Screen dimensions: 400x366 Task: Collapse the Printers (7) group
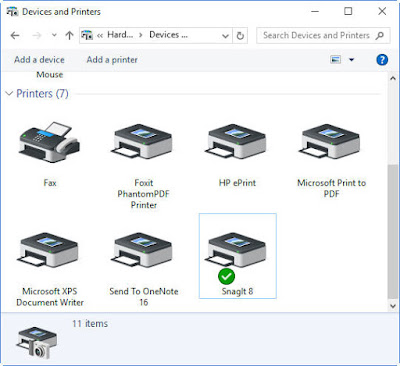[9, 93]
